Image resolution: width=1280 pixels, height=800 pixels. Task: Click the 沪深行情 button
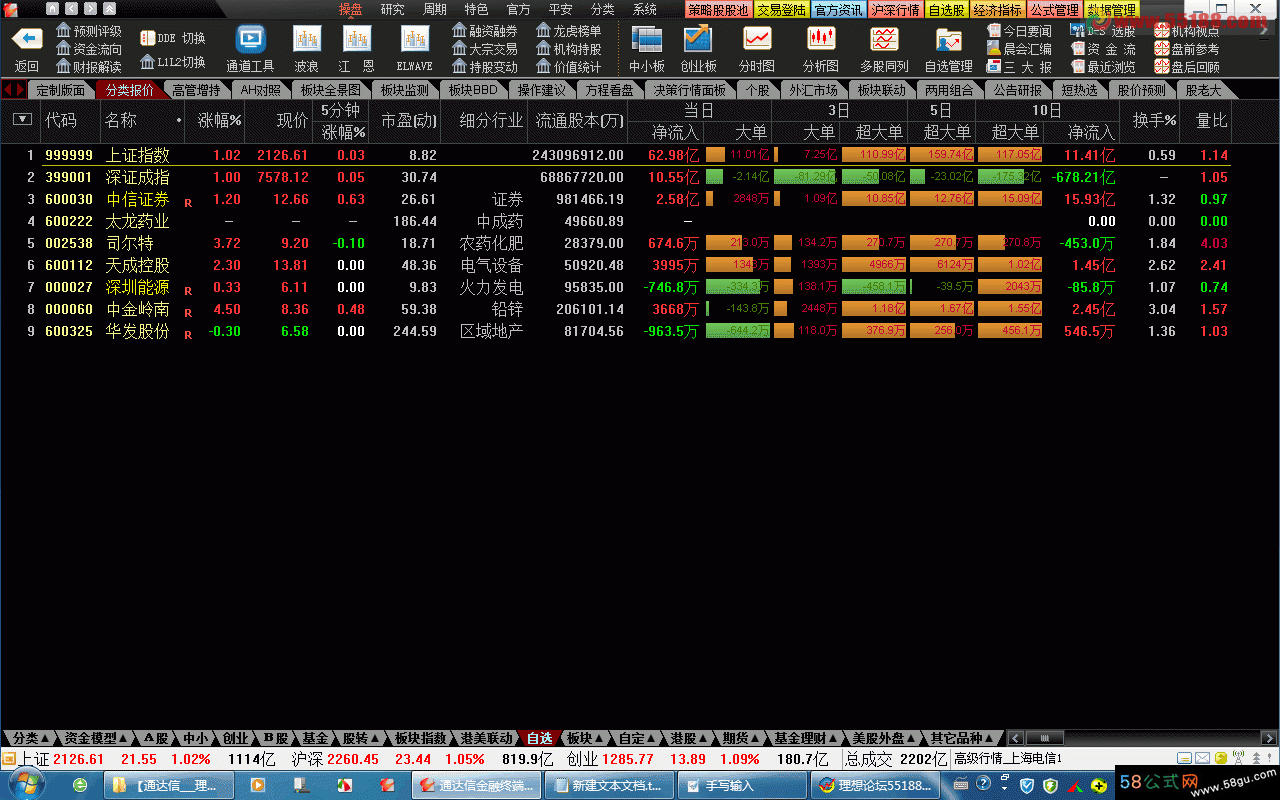(x=895, y=10)
